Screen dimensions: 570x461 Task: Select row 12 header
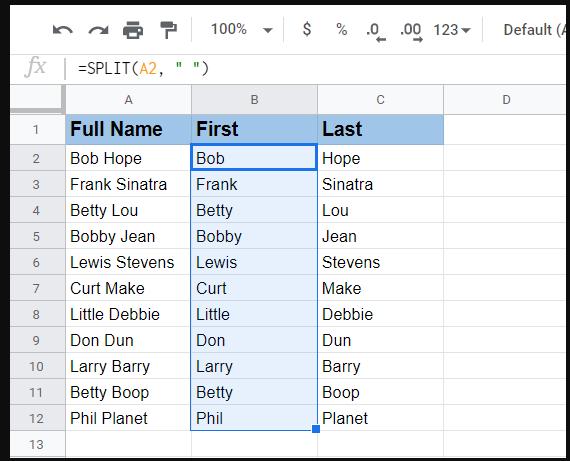pyautogui.click(x=37, y=418)
